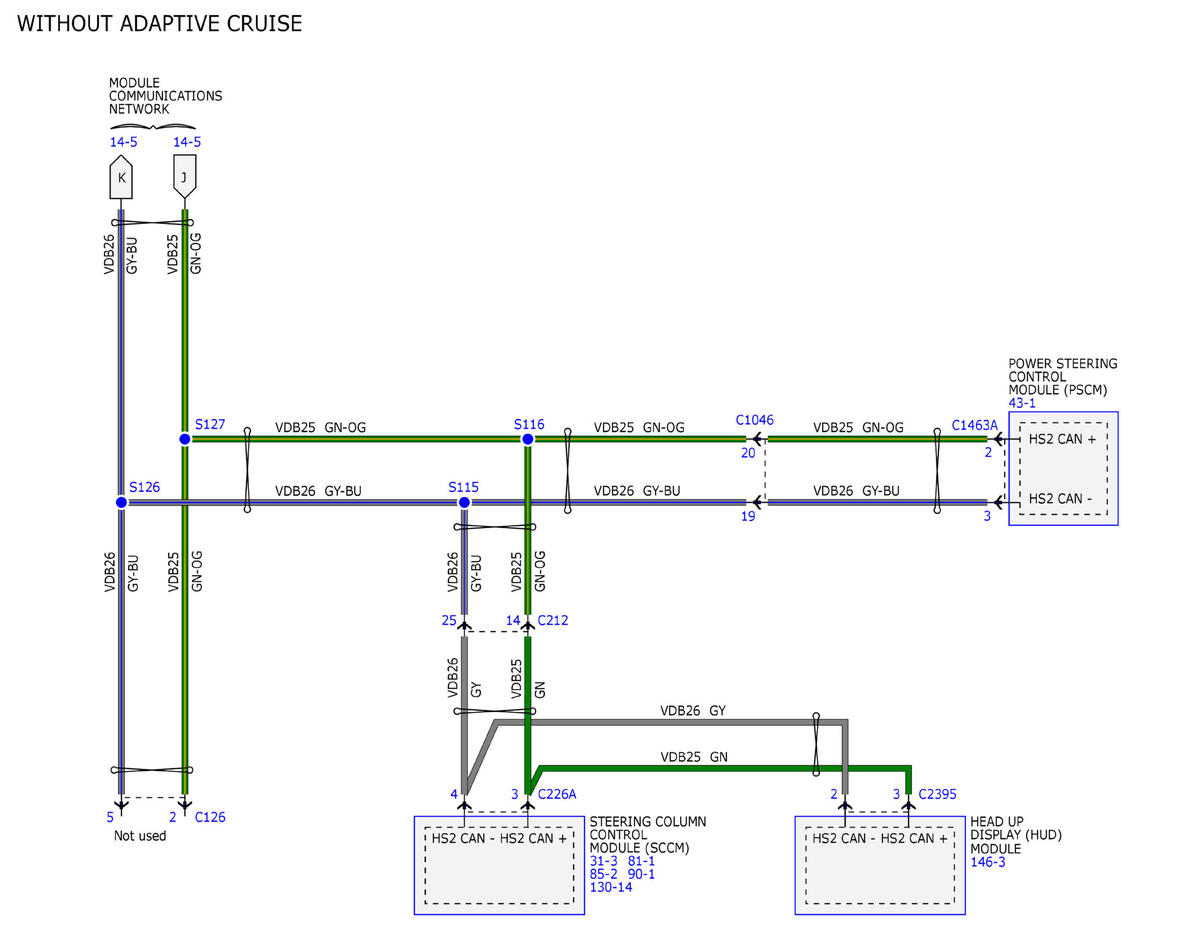Click the C212 connector label
1200x927 pixels.
coord(553,620)
